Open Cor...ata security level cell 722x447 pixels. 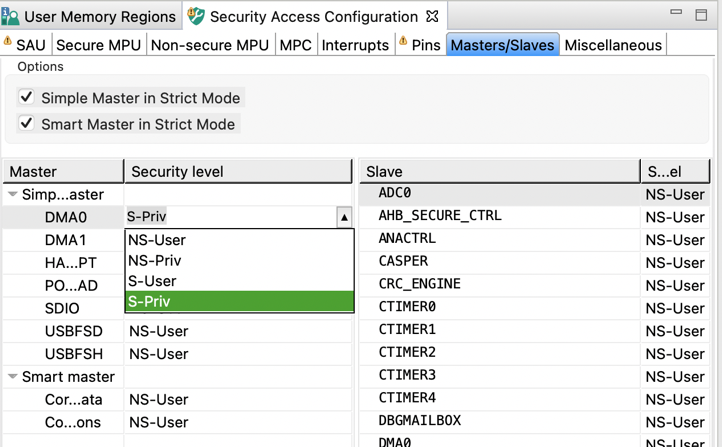tap(238, 399)
